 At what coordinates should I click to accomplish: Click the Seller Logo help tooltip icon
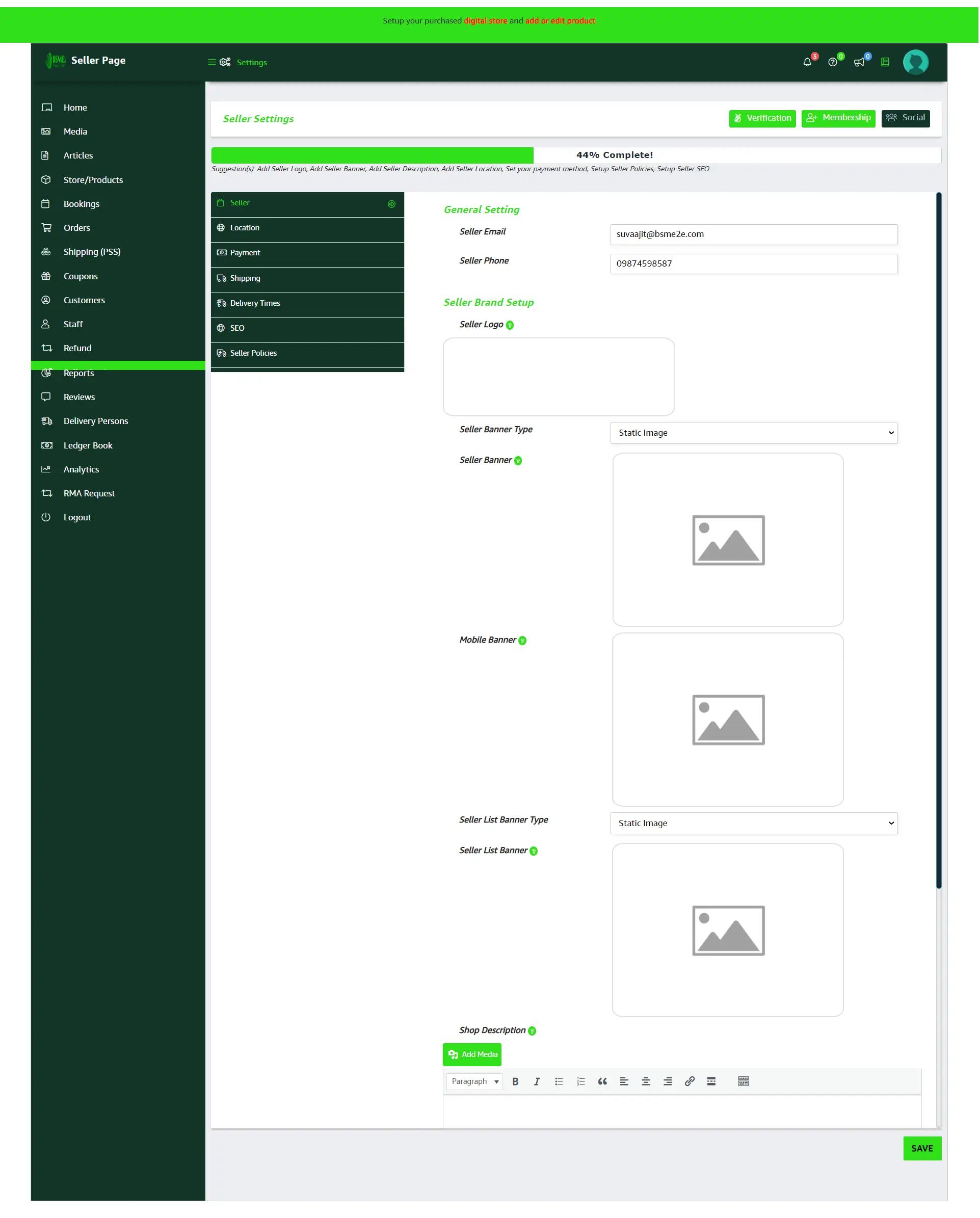(x=510, y=325)
